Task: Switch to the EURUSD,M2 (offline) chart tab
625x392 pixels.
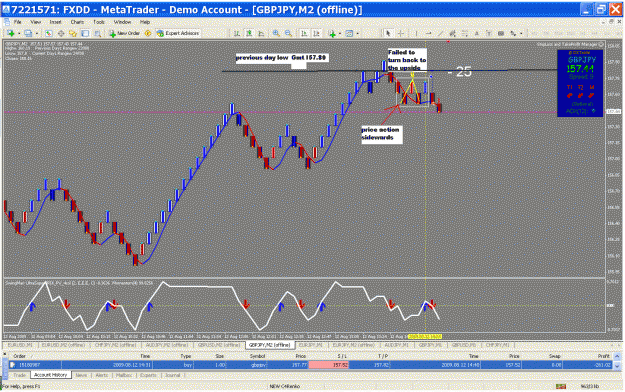Action: click(63, 345)
